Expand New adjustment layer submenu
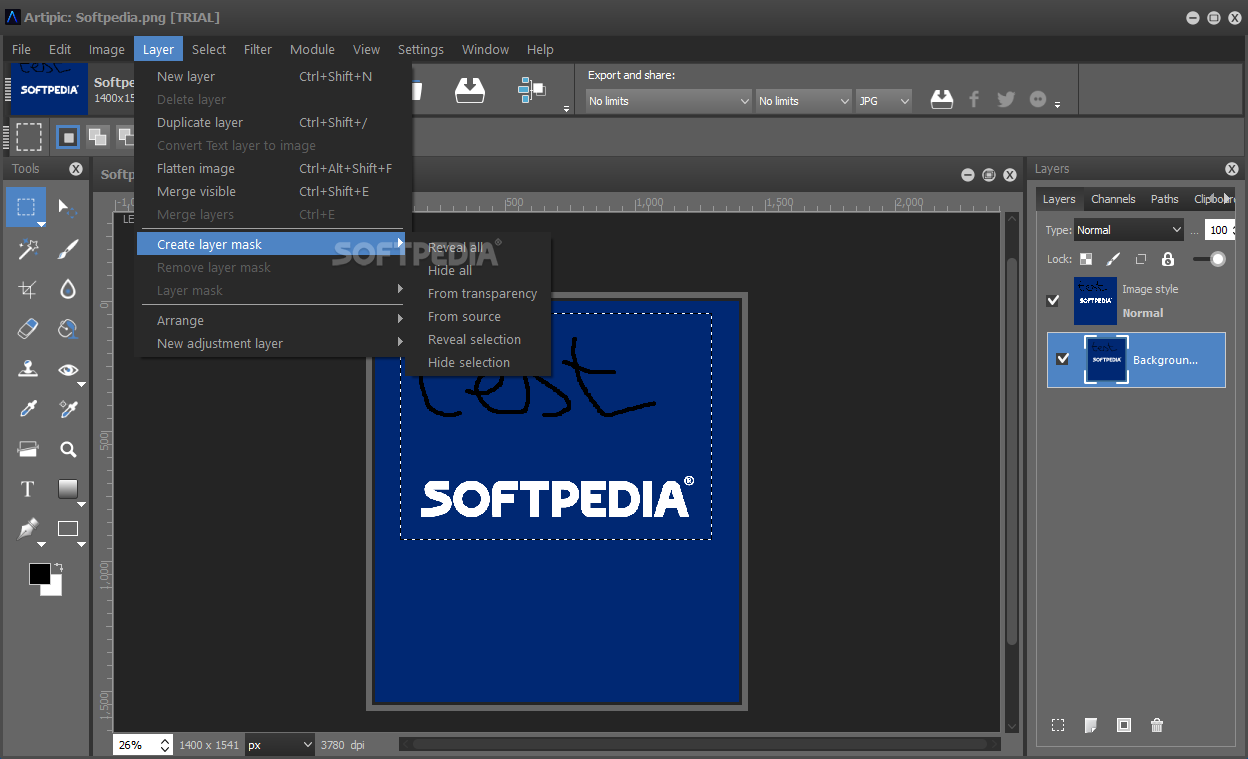 270,343
